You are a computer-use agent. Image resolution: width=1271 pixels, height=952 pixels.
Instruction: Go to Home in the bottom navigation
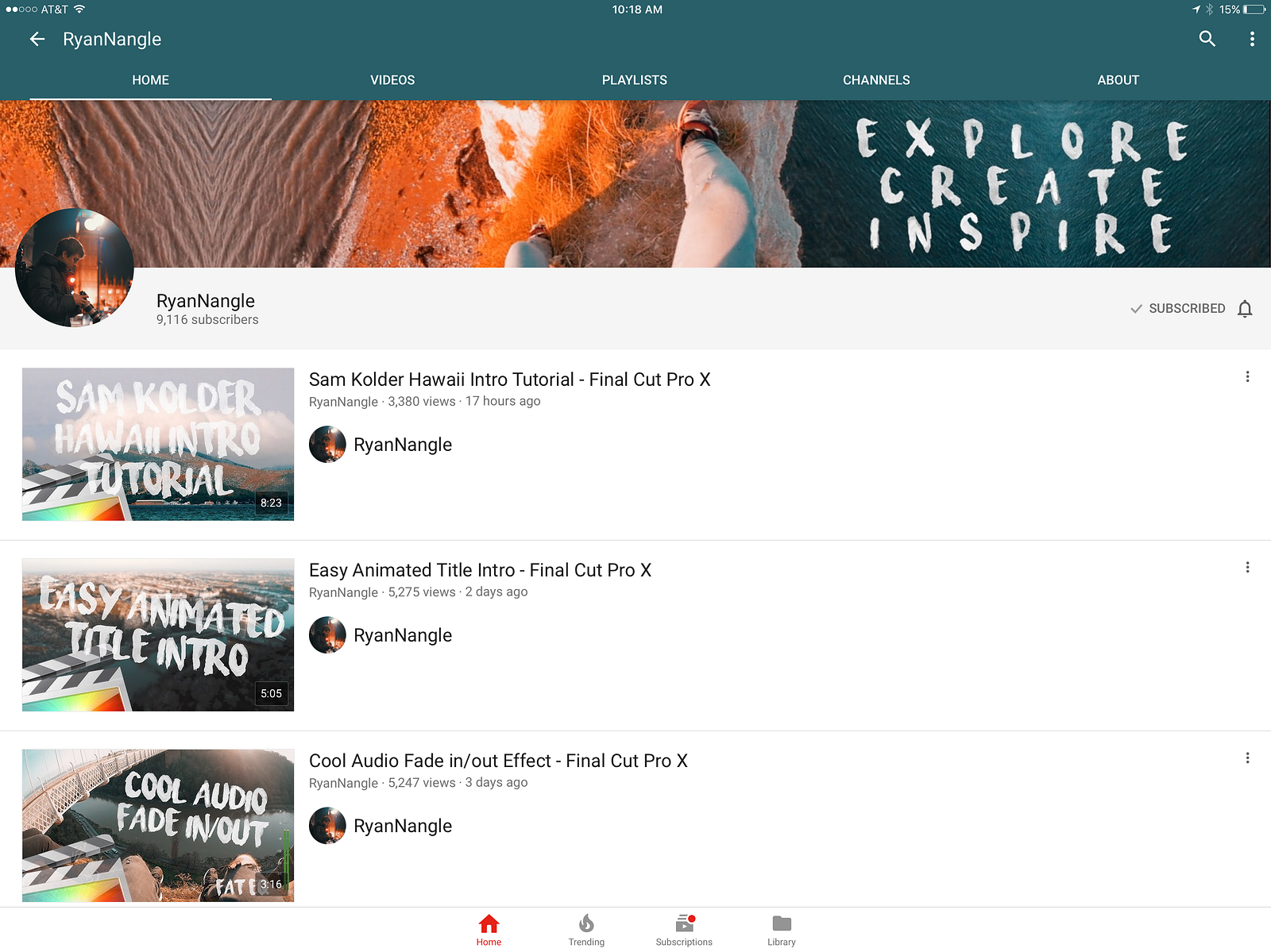489,930
